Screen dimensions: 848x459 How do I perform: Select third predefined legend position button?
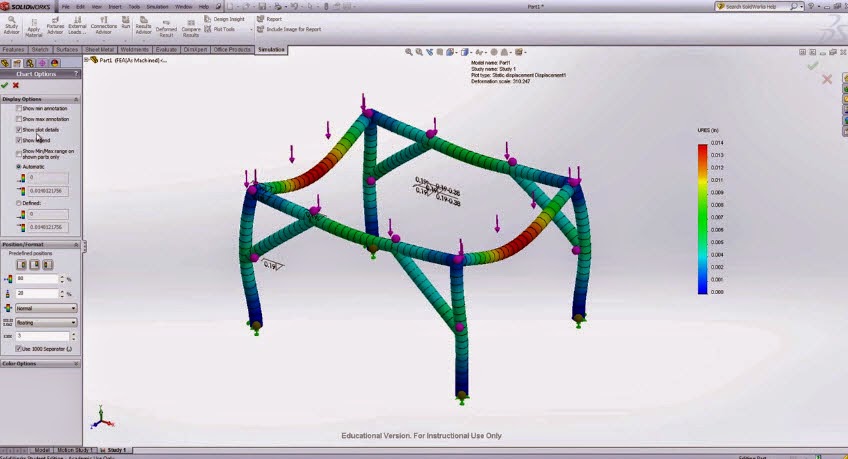(48, 264)
